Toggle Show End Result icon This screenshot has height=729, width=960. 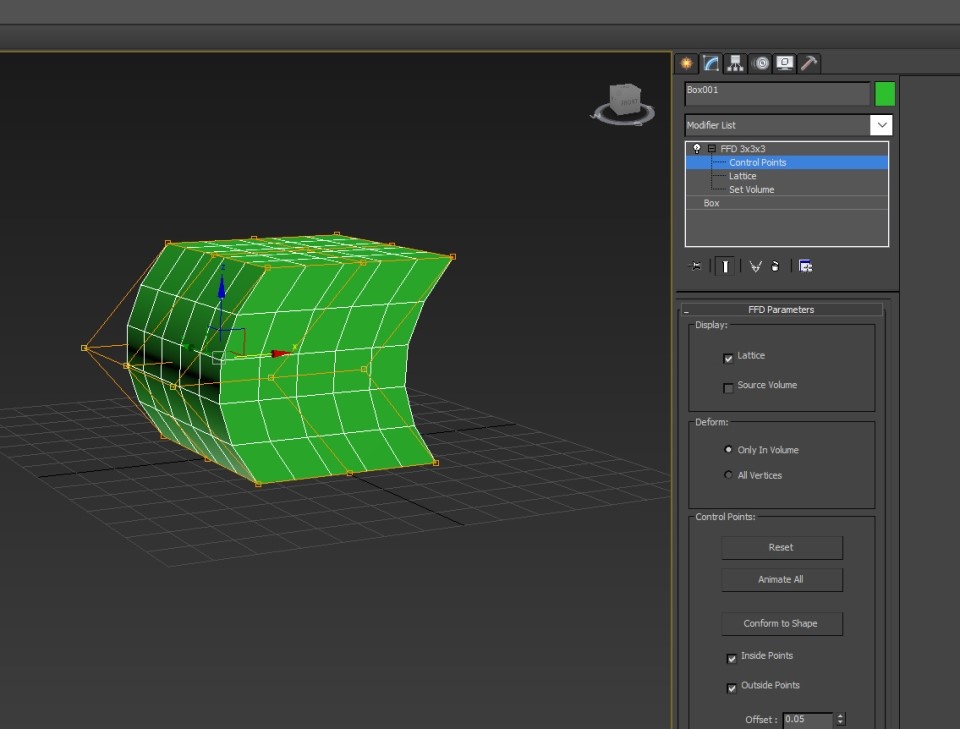tap(724, 266)
